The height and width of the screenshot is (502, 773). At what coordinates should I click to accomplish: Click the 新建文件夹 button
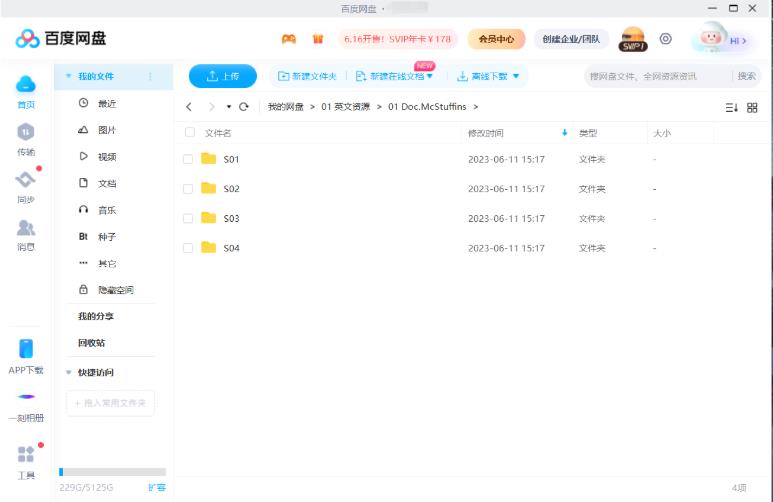point(307,76)
